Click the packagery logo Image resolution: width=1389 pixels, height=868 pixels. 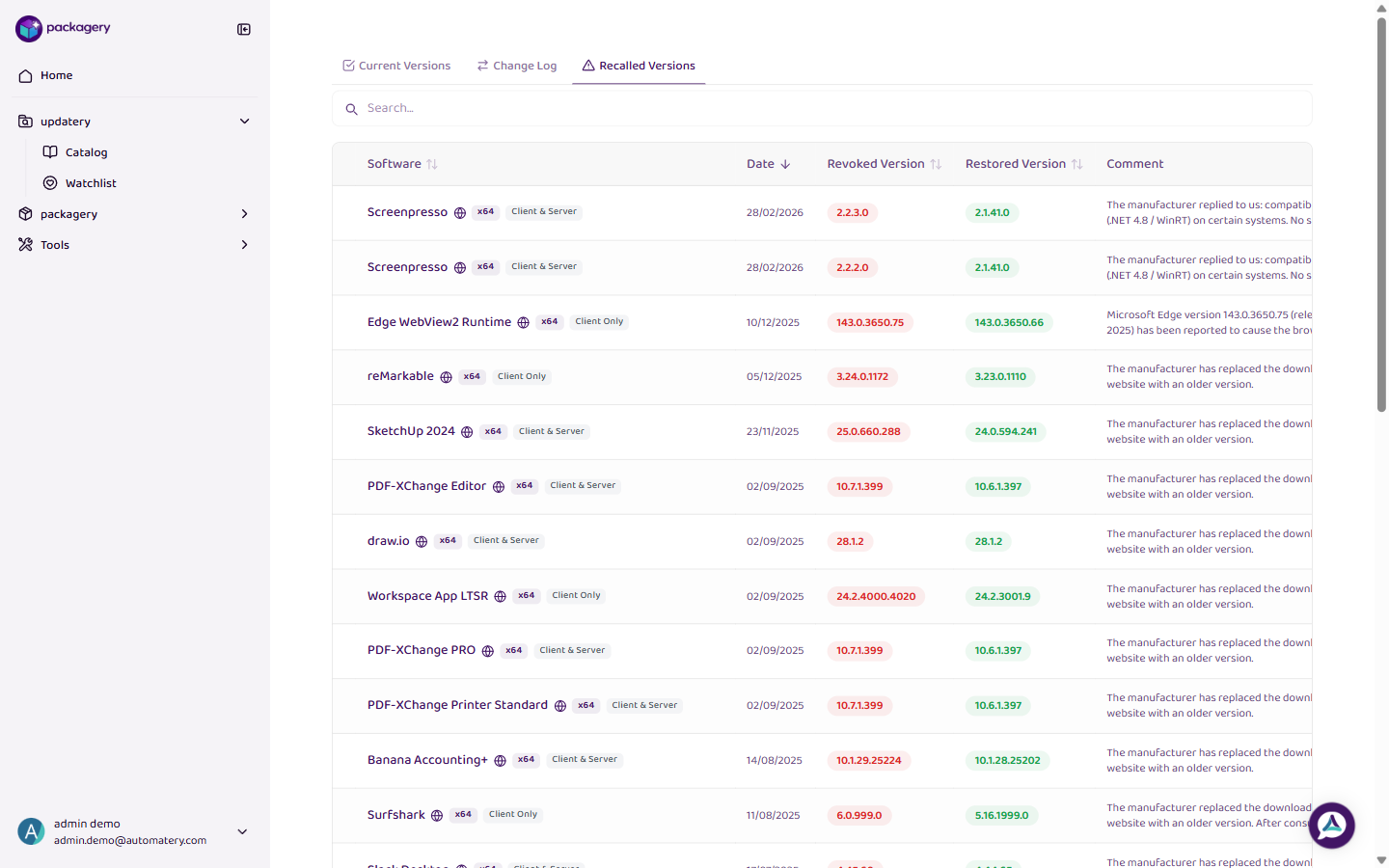(64, 29)
